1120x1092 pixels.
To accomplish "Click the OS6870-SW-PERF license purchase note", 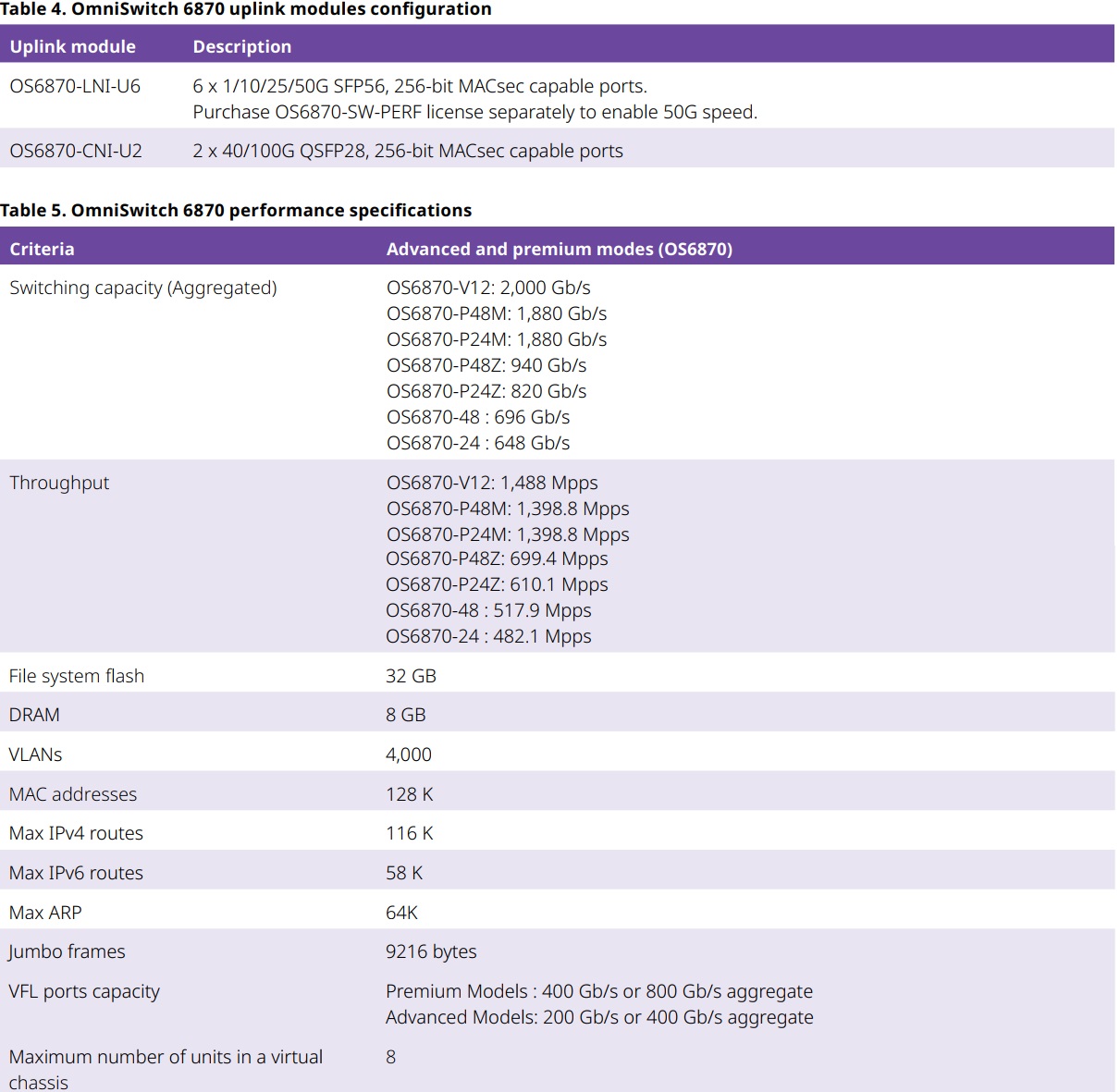I will 474,112.
